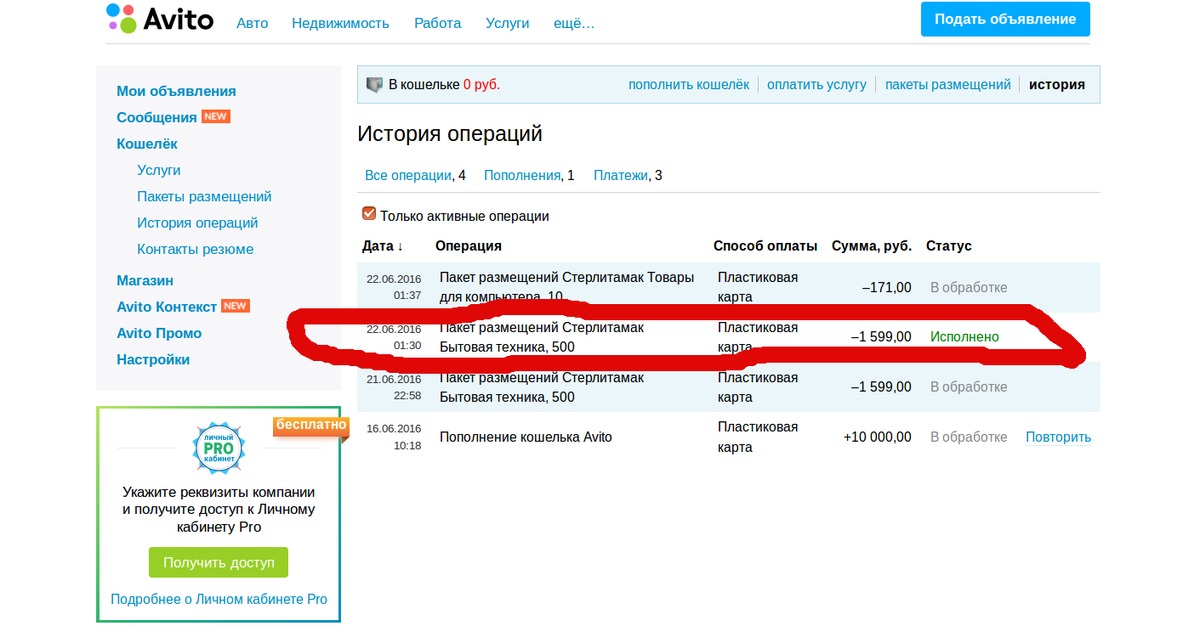Click the 'История операций' page heading
Image resolution: width=1200 pixels, height=628 pixels.
pyautogui.click(x=450, y=134)
